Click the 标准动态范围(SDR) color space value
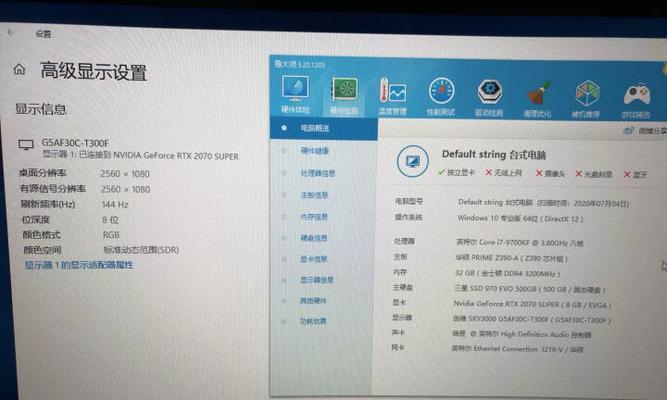667x400 pixels. tap(141, 250)
